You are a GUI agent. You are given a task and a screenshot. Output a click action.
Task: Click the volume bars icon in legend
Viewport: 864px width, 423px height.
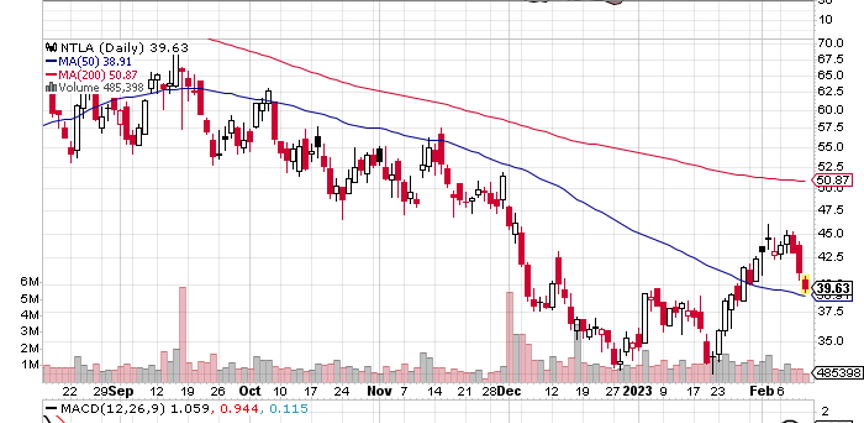pyautogui.click(x=52, y=87)
